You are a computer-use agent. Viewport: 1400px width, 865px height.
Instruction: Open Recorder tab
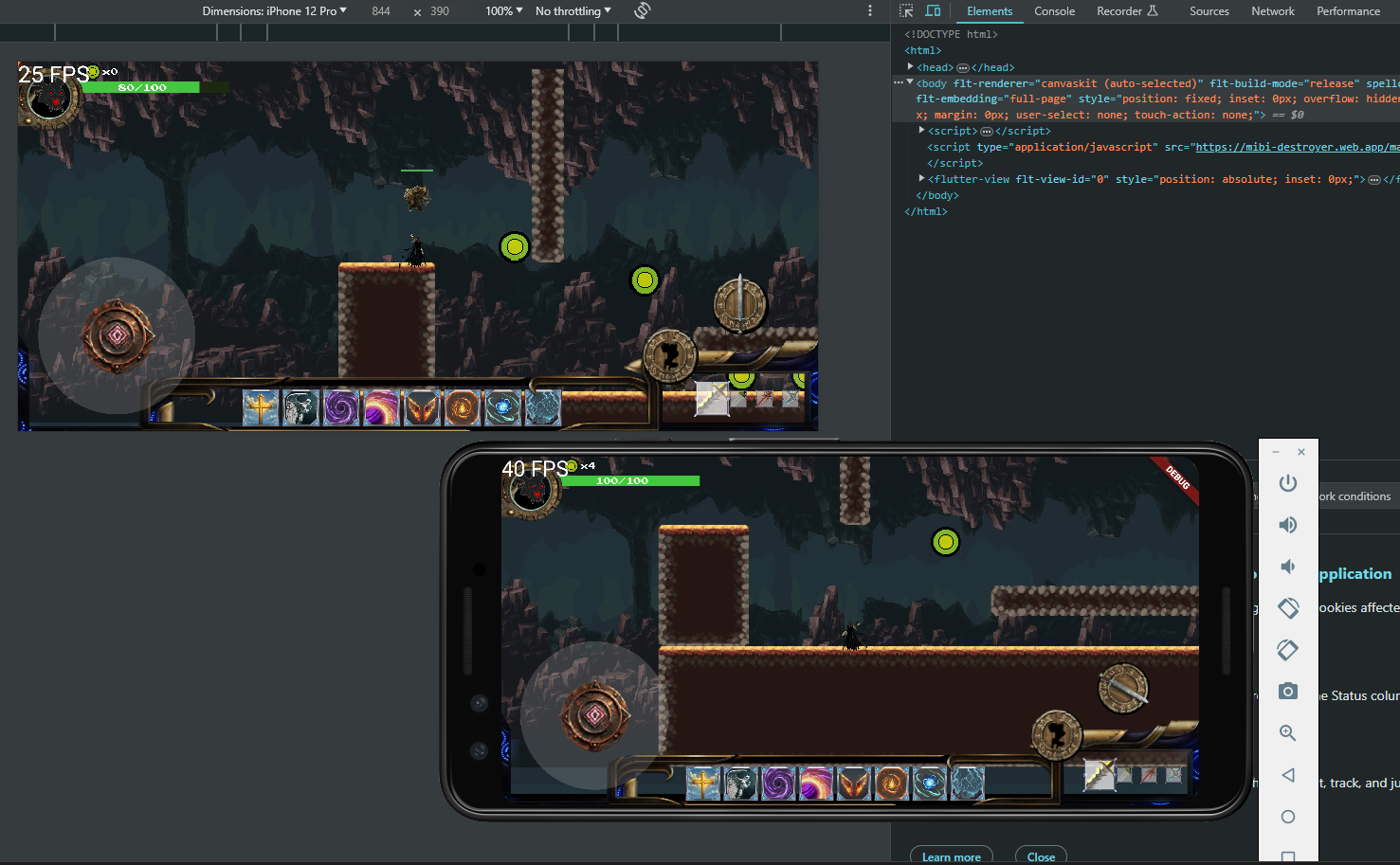pos(1127,10)
